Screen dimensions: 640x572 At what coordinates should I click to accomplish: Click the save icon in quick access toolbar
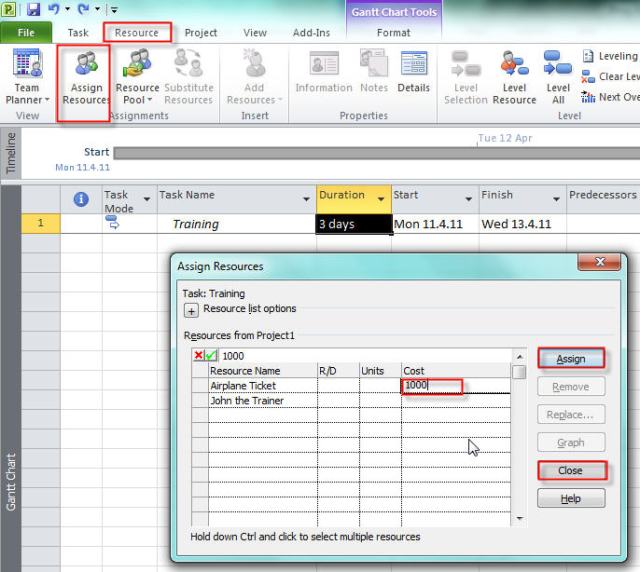(x=33, y=10)
